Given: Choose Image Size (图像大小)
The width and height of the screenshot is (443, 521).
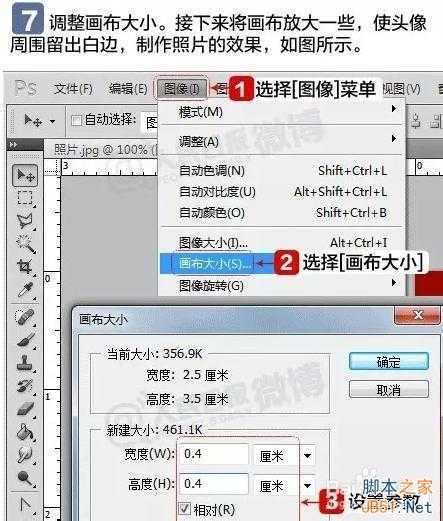Looking at the screenshot, I should pos(282,242).
